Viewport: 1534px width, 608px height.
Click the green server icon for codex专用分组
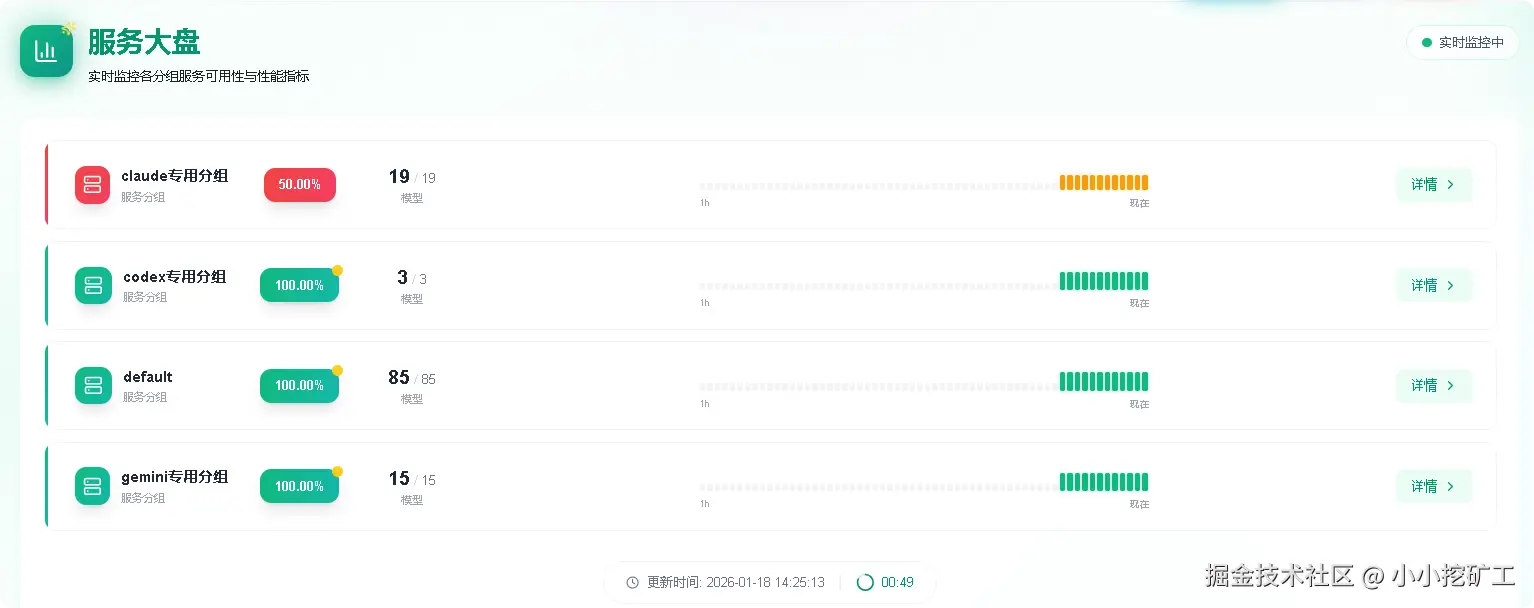coord(93,285)
